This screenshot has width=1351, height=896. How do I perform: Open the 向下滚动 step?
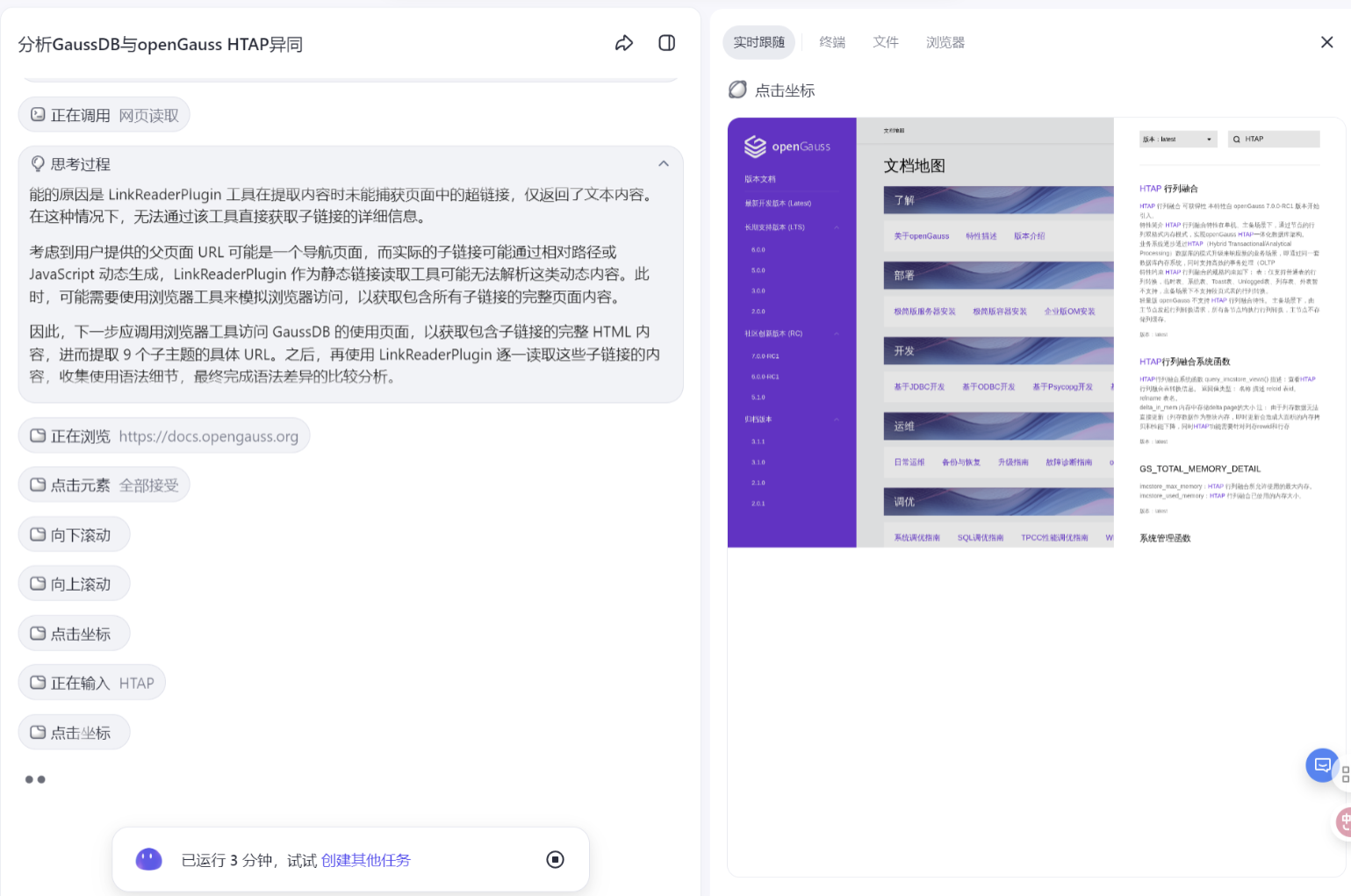[x=75, y=535]
